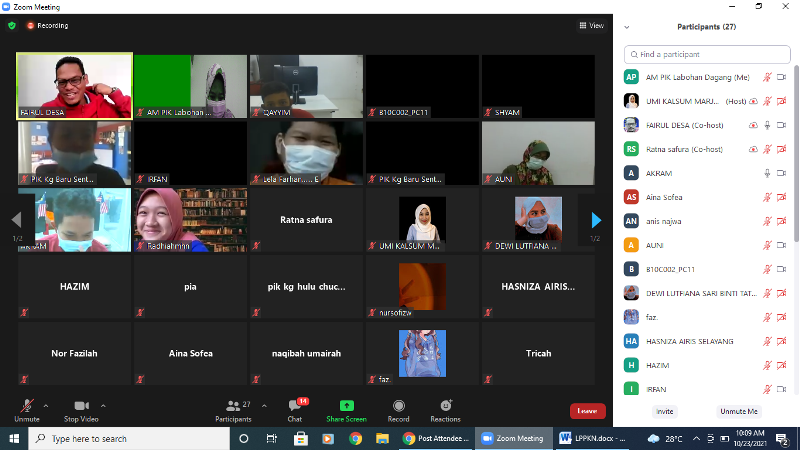The image size is (800, 450).
Task: Collapse the Participants panel chevron
Action: (x=627, y=27)
